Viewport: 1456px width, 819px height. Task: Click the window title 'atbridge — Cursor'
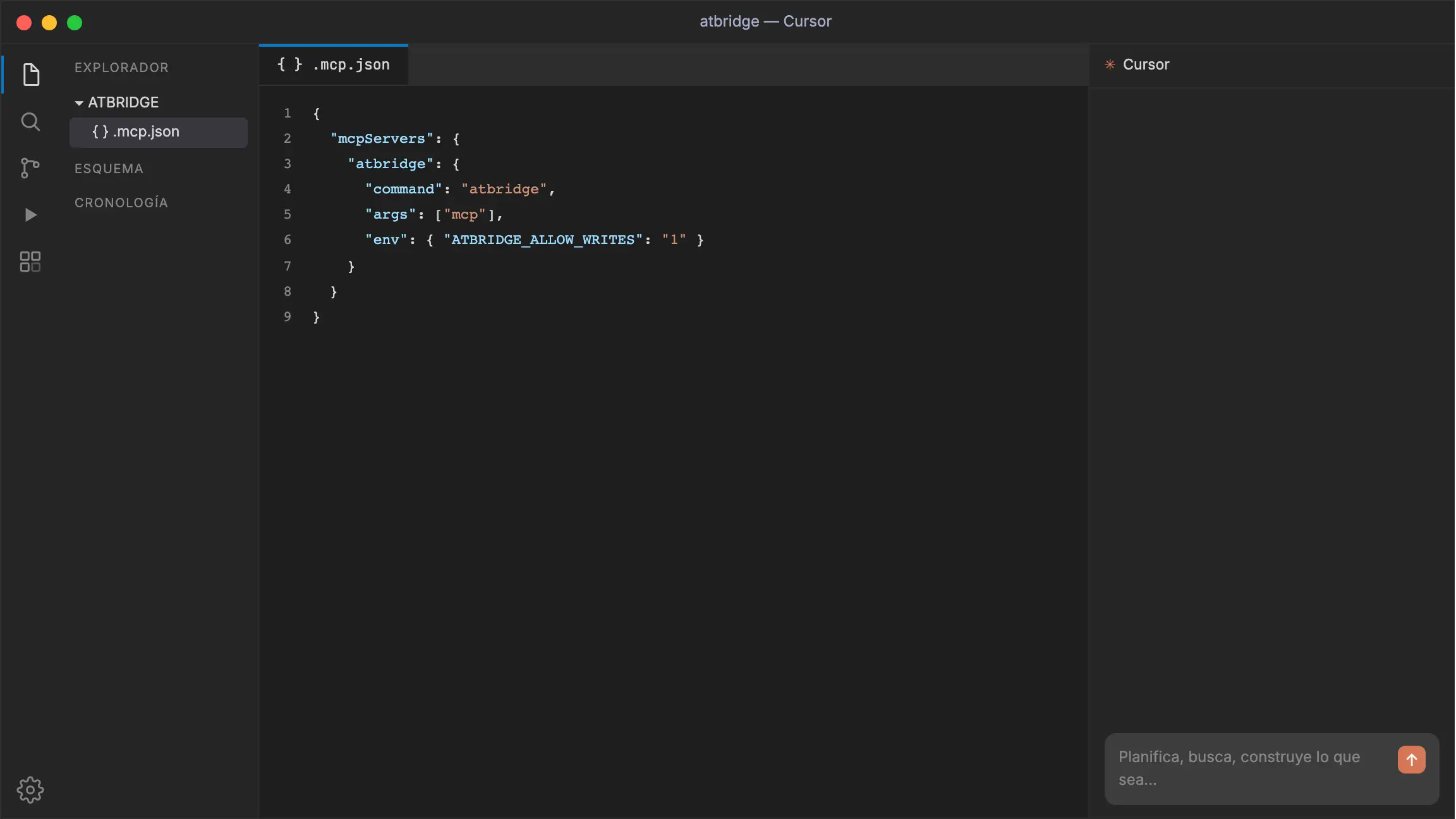(x=765, y=21)
